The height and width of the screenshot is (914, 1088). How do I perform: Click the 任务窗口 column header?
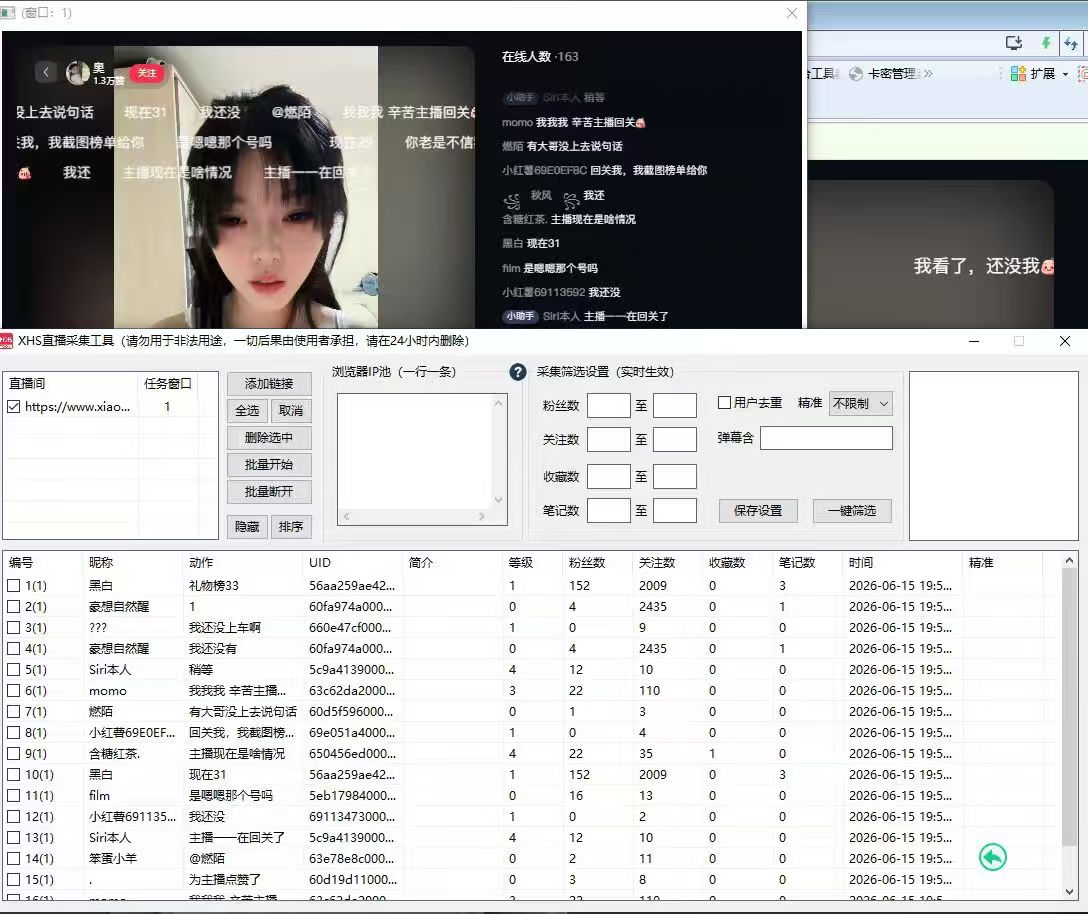(168, 383)
